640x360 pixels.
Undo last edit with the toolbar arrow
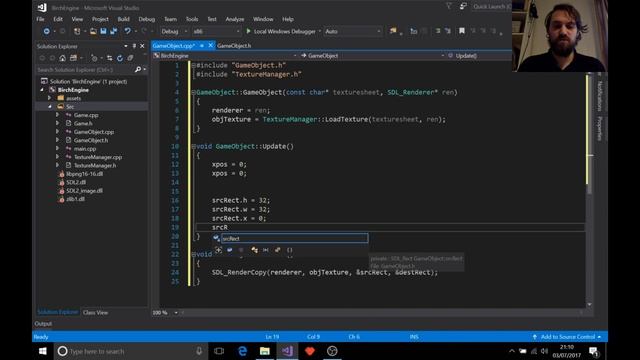[x=128, y=31]
